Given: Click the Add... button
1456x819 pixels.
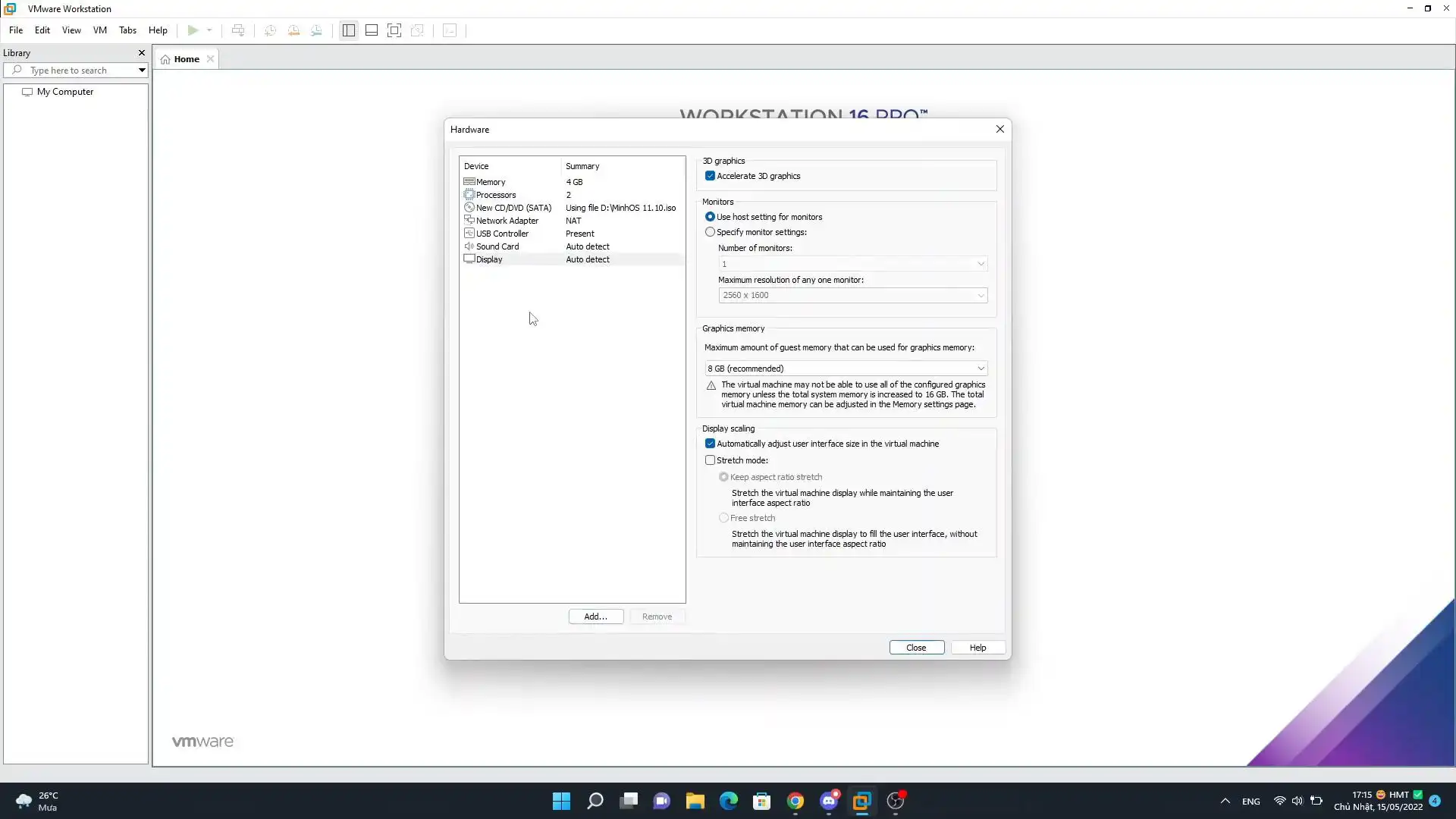Looking at the screenshot, I should pos(595,617).
